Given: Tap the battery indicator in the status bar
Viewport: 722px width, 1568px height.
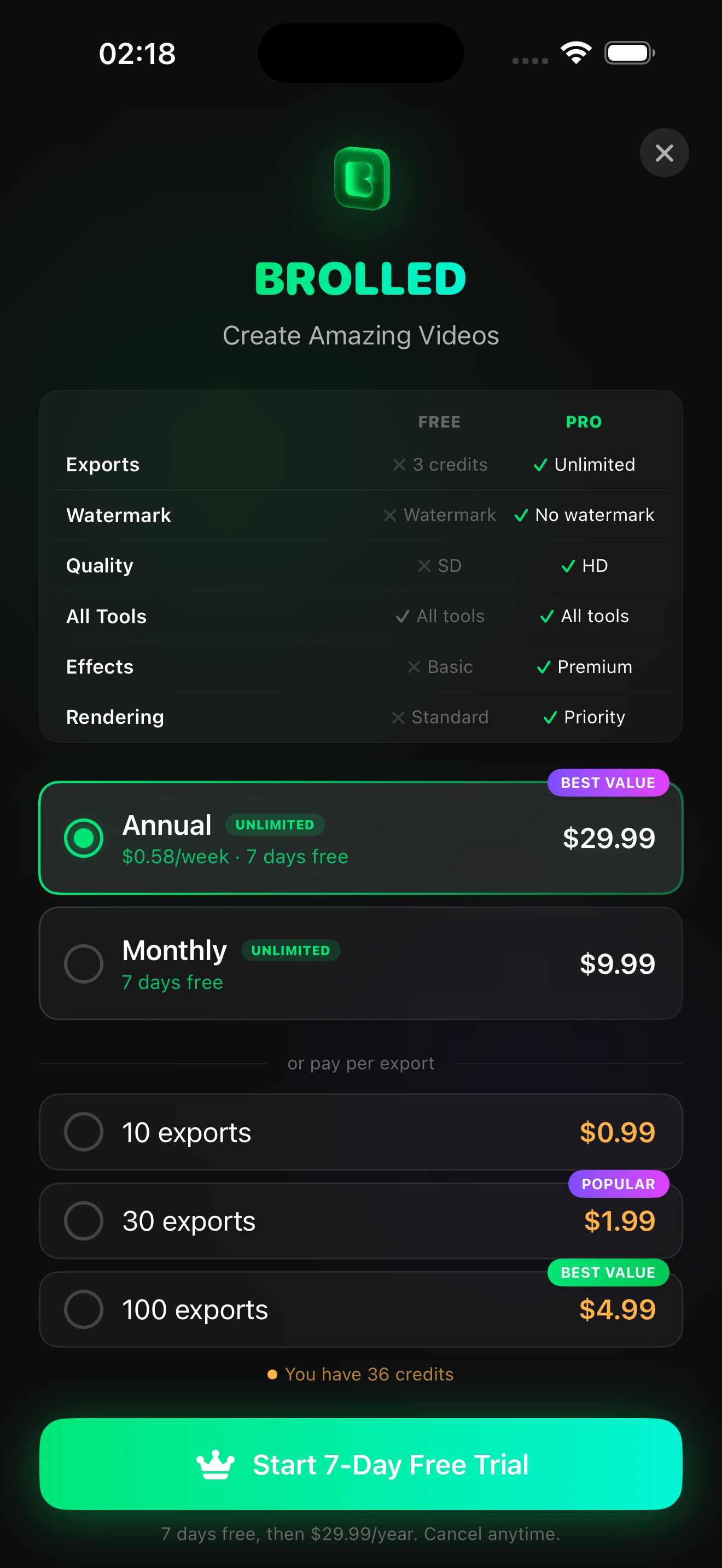Looking at the screenshot, I should pyautogui.click(x=630, y=53).
